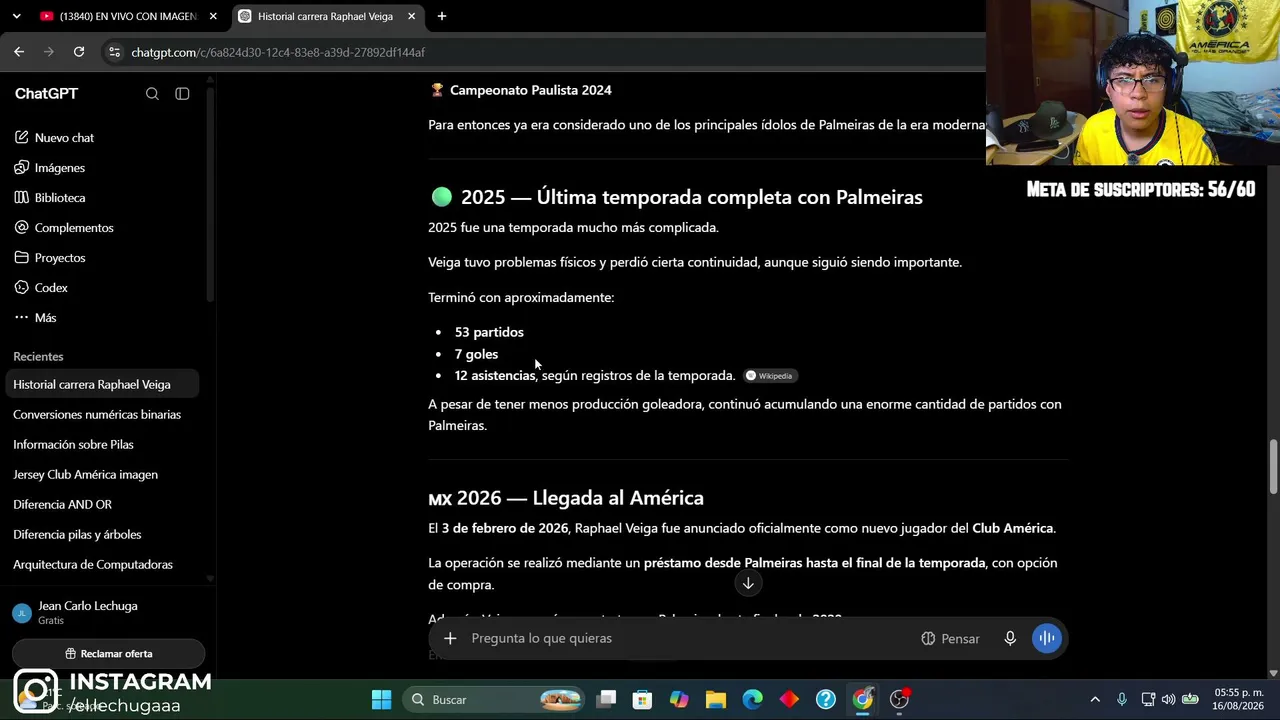Image resolution: width=1280 pixels, height=720 pixels.
Task: Click the bold '3 de febrero de 2026' text
Action: click(x=505, y=528)
